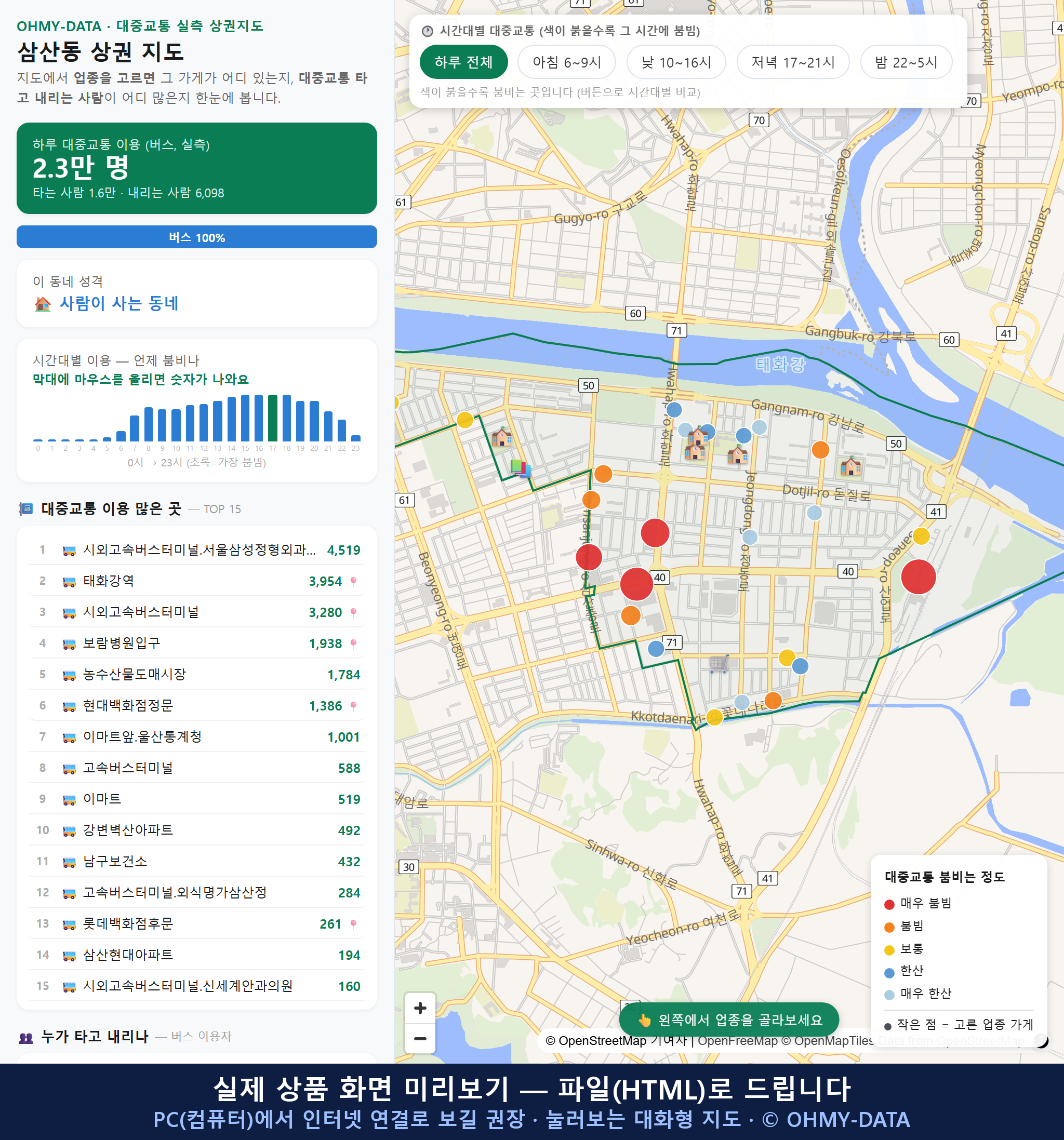Image resolution: width=1064 pixels, height=1140 pixels.
Task: Click the 왼쪽에서 업종을 골라보세요 button
Action: [x=729, y=1020]
